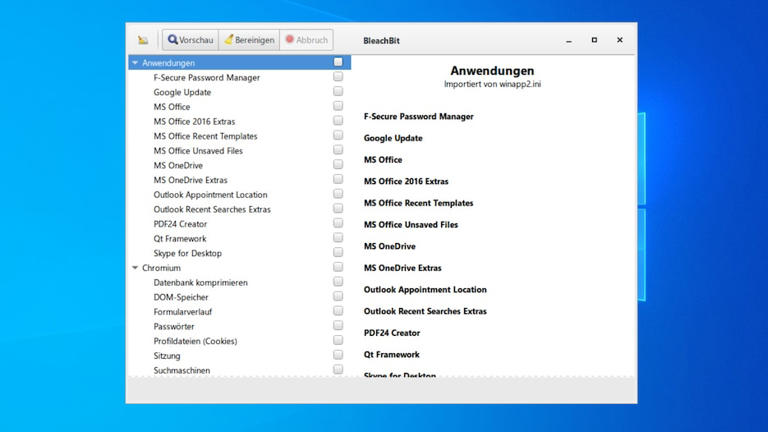Tick MS Office 2016 Extras checkbox
The width and height of the screenshot is (768, 432).
(338, 121)
